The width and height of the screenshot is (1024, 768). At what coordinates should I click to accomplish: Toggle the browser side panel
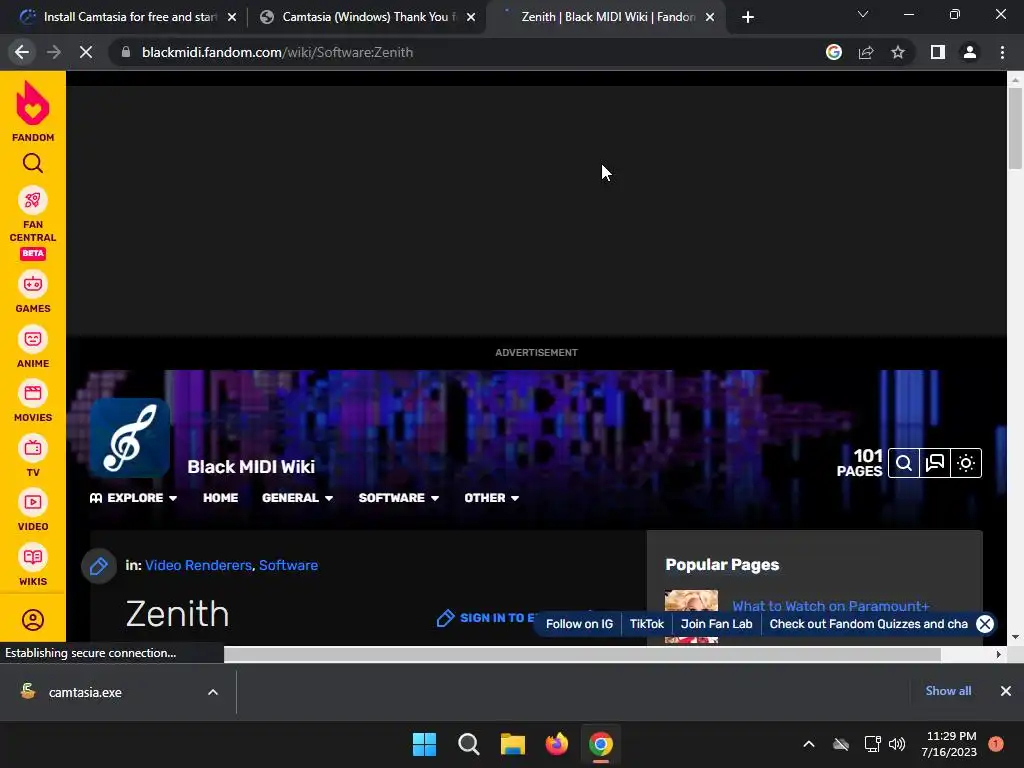[938, 52]
